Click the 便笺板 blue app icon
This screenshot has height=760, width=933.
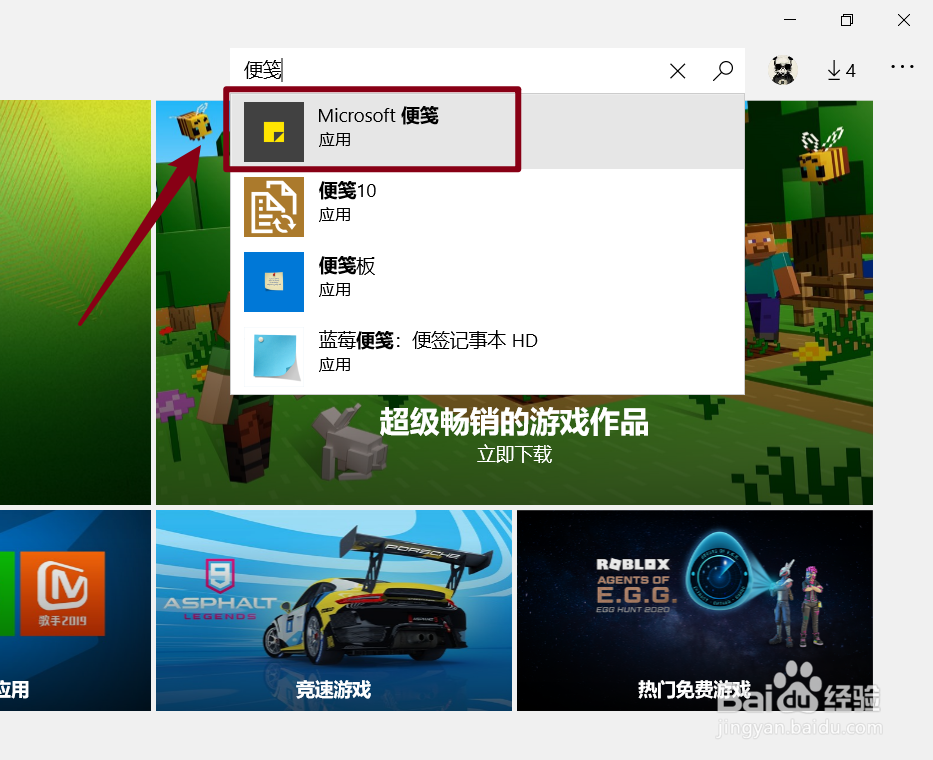click(274, 282)
